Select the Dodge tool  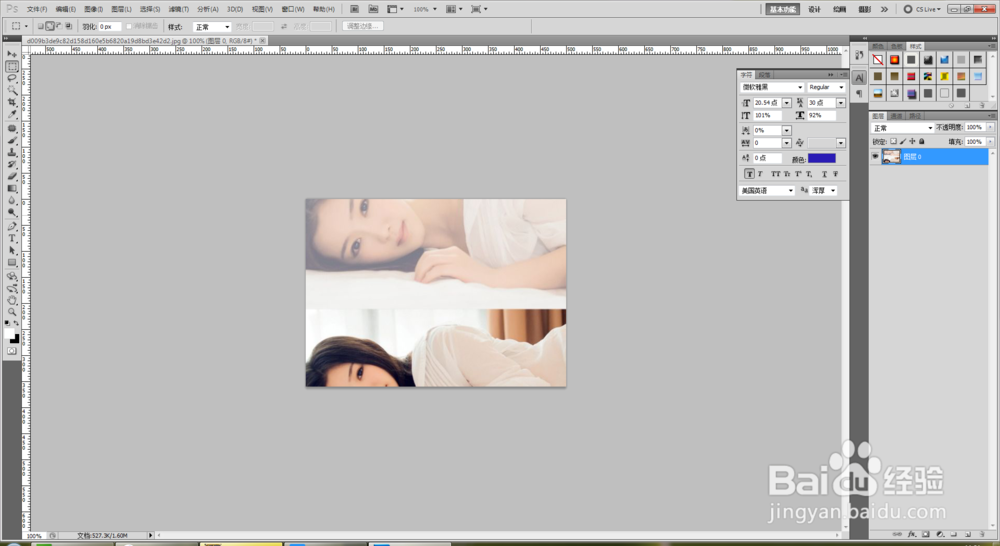[x=12, y=213]
